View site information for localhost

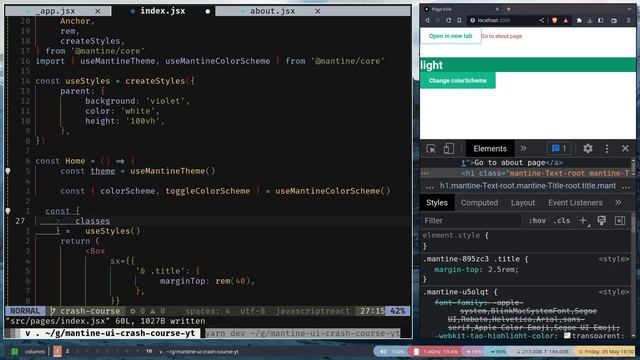(472, 20)
